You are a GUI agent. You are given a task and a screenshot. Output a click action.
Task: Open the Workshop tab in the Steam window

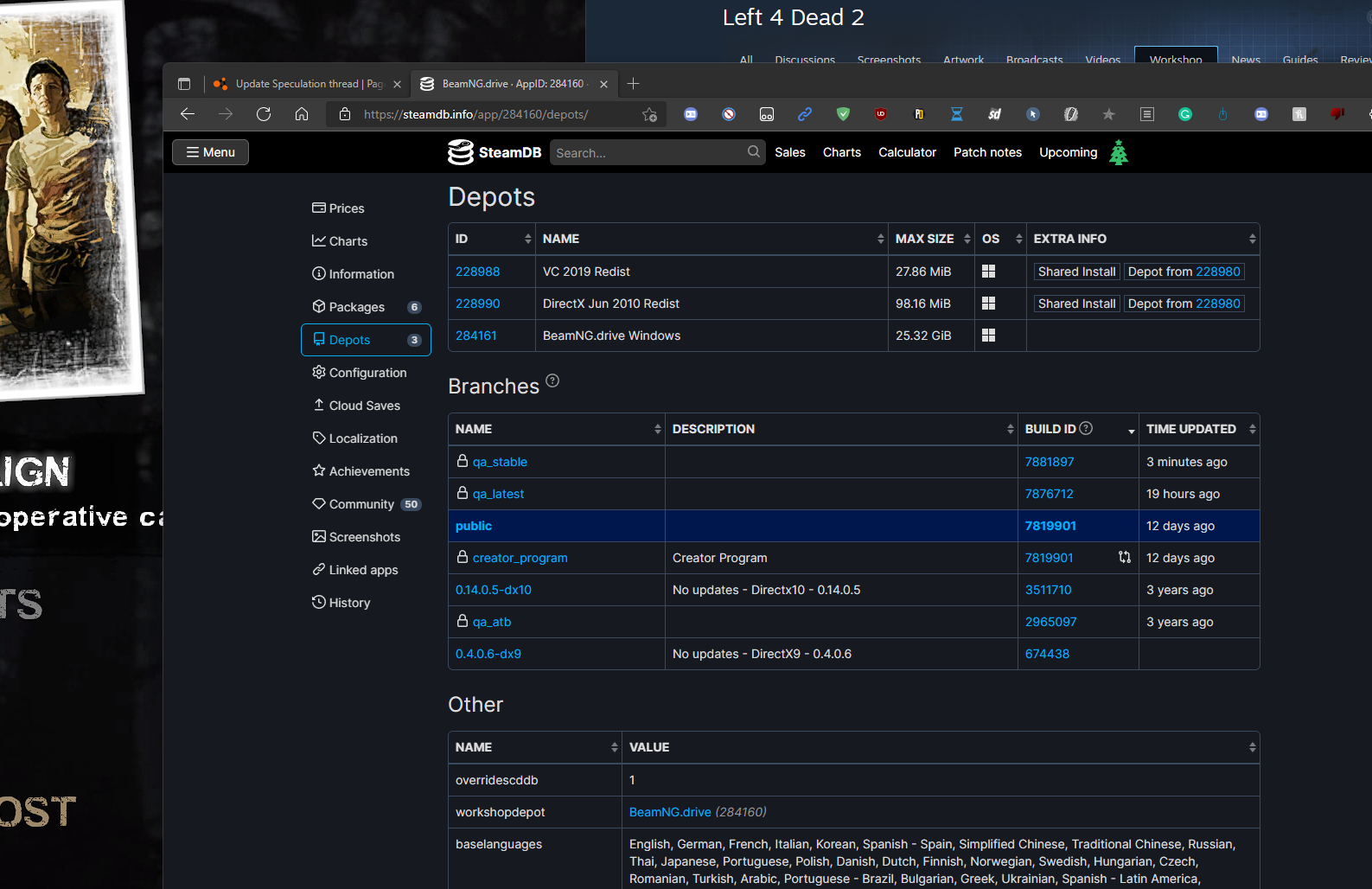coord(1176,56)
